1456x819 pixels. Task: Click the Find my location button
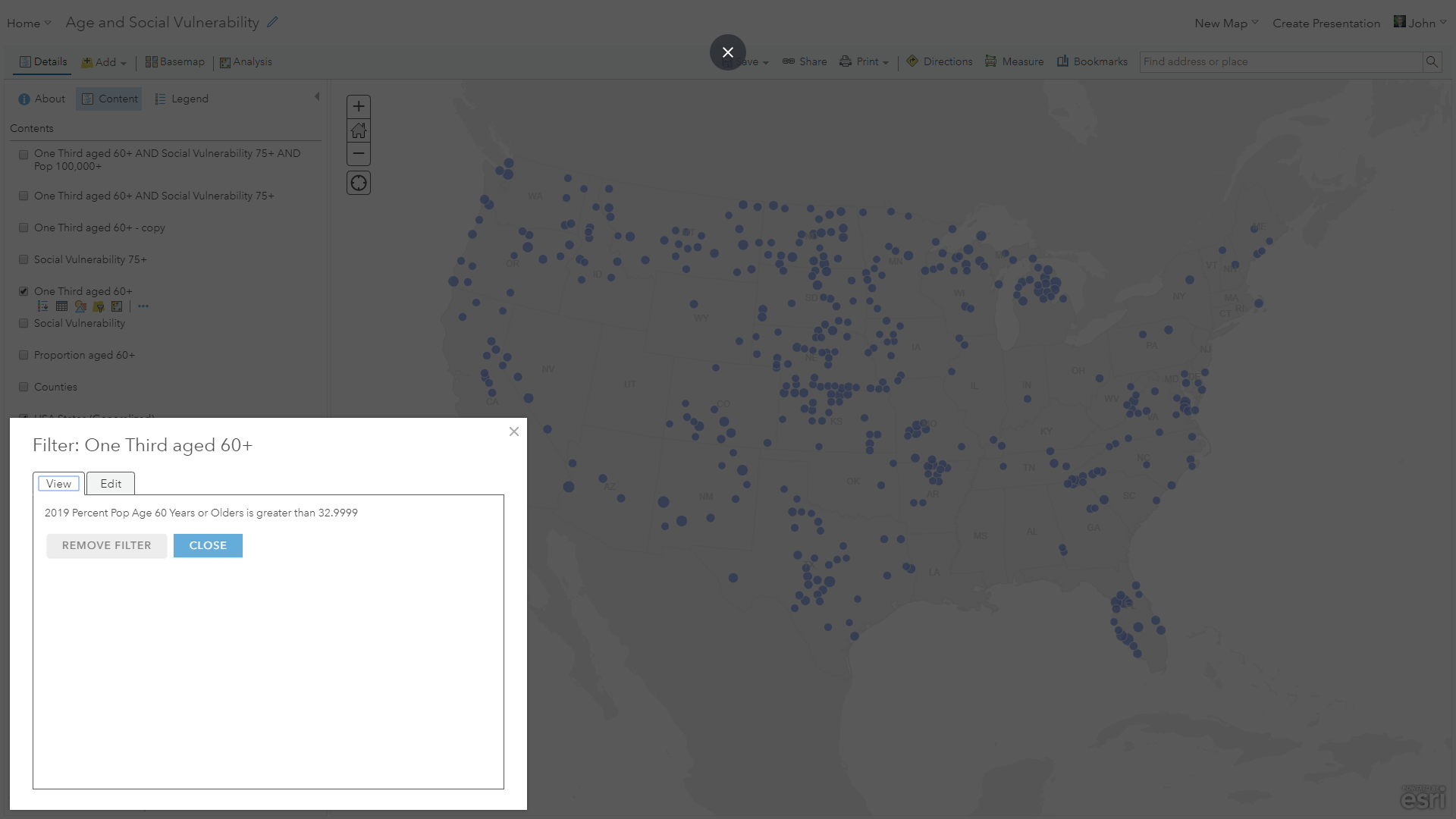tap(359, 183)
